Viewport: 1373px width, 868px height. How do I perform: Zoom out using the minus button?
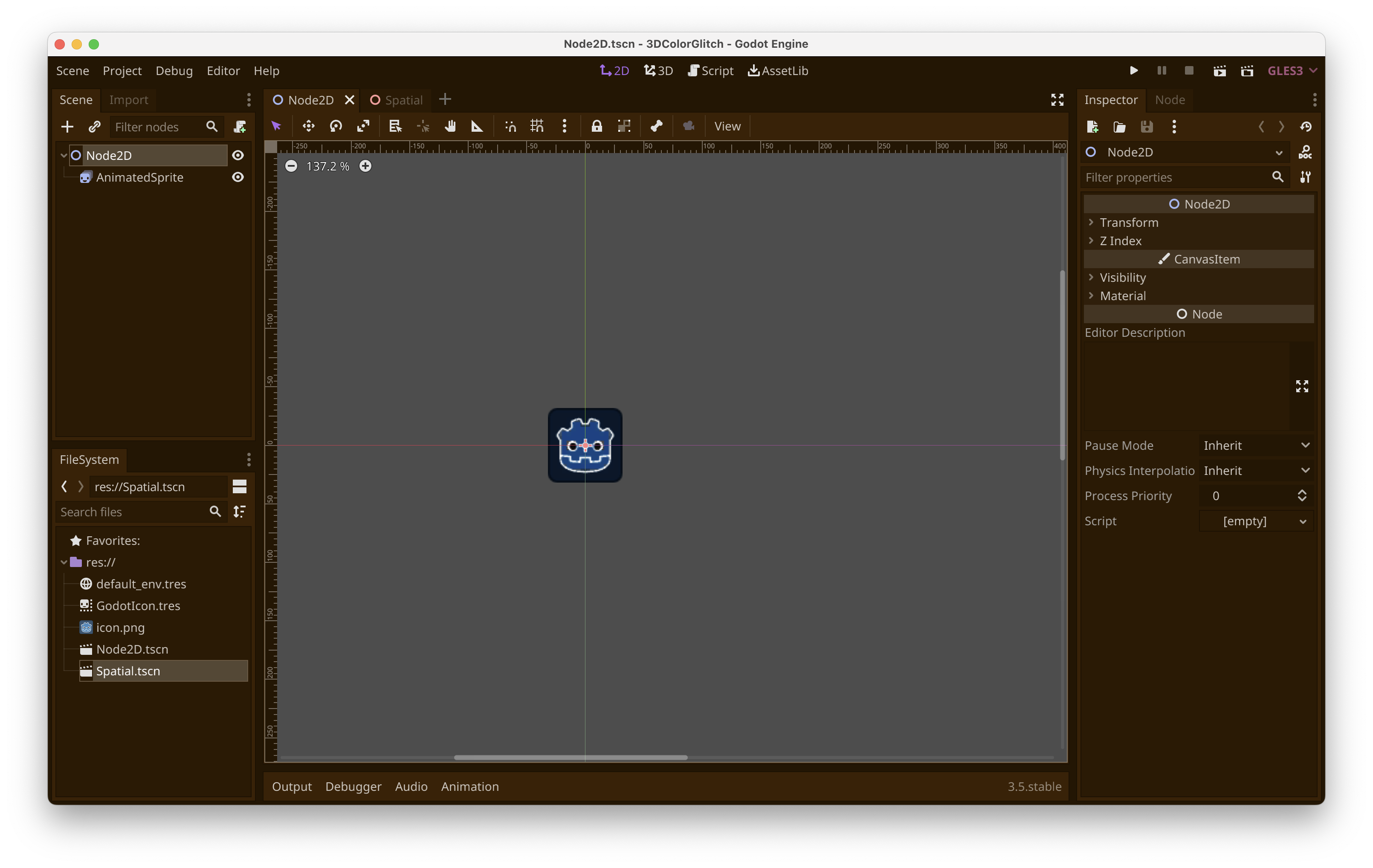291,166
